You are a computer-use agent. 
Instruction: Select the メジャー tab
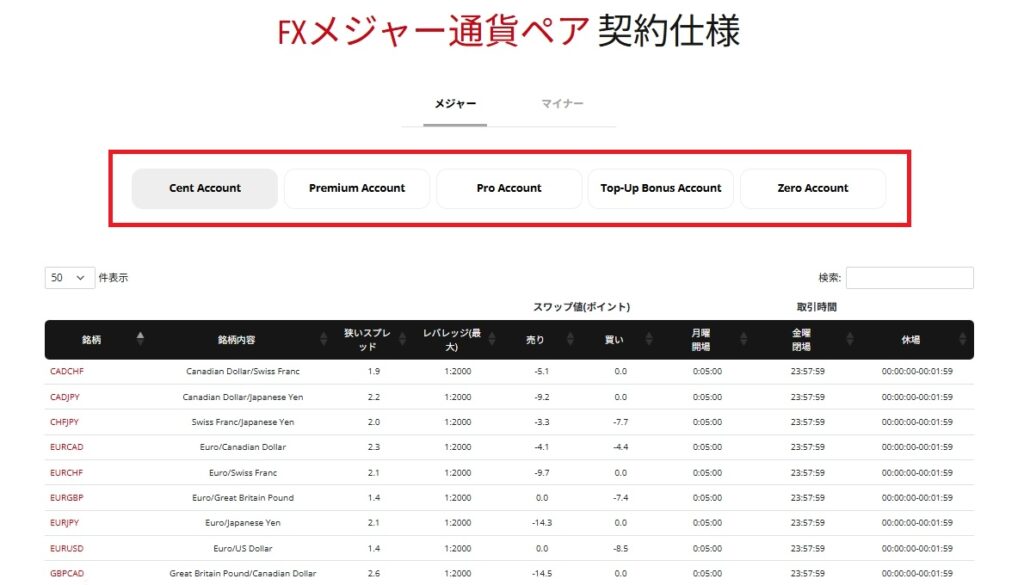point(455,104)
